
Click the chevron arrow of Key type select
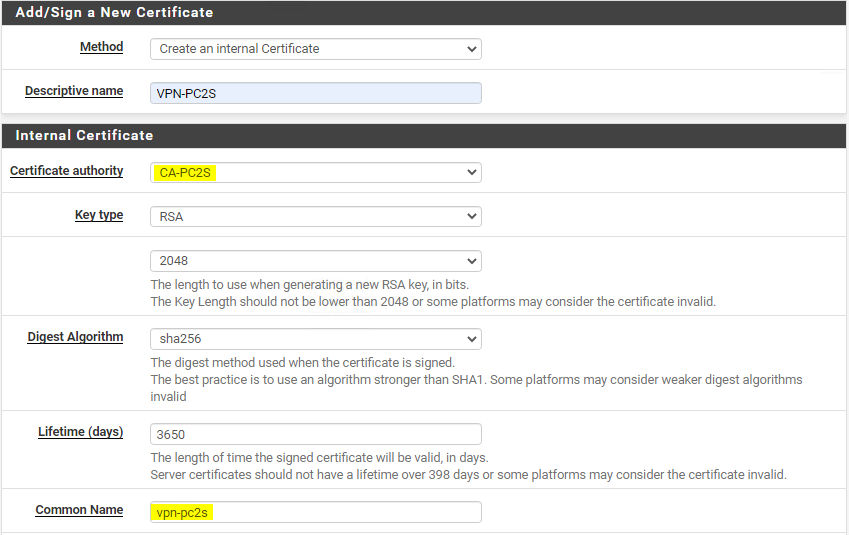(472, 217)
